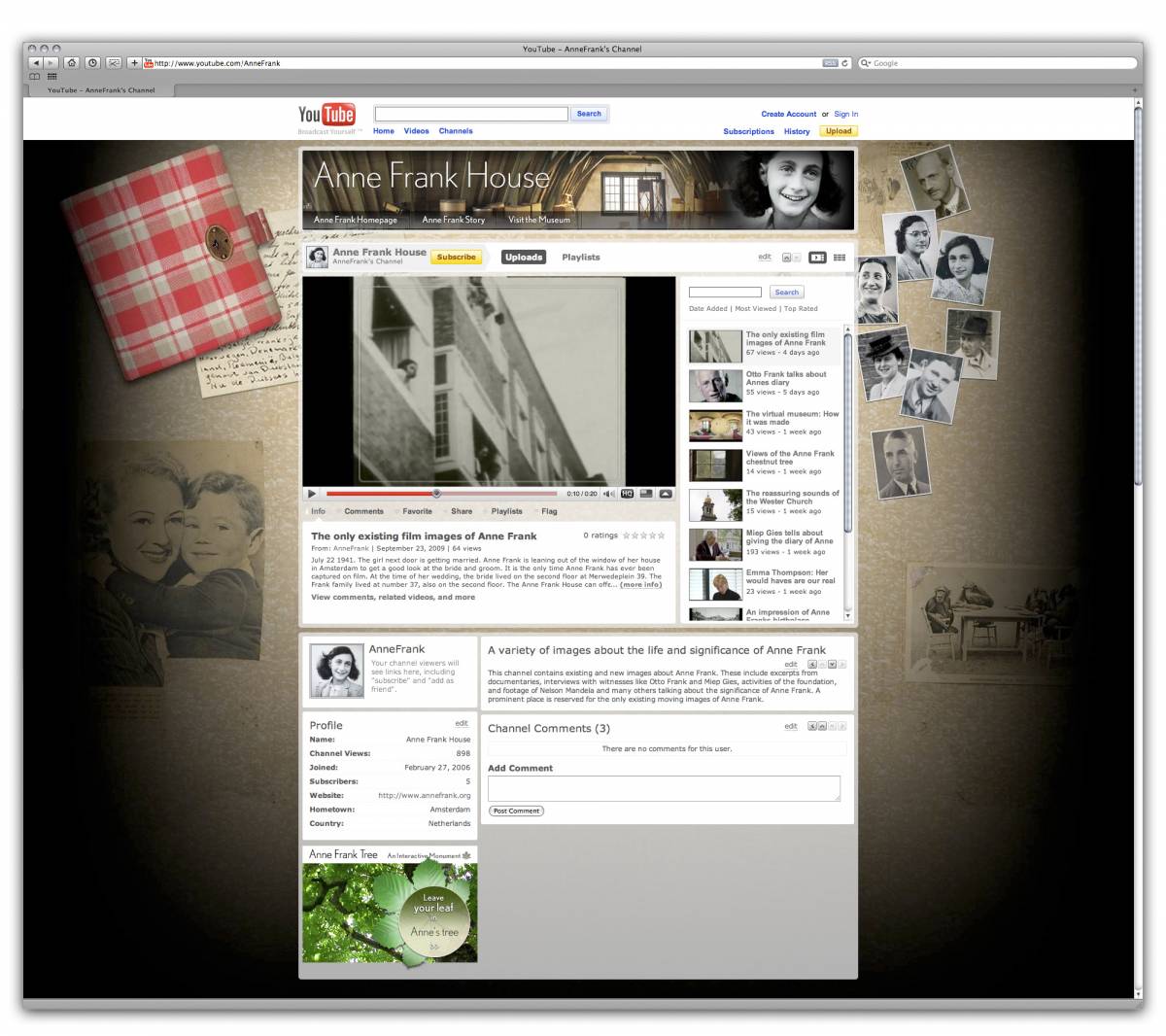
Task: Select the Uploads tab on channel bar
Action: [524, 257]
